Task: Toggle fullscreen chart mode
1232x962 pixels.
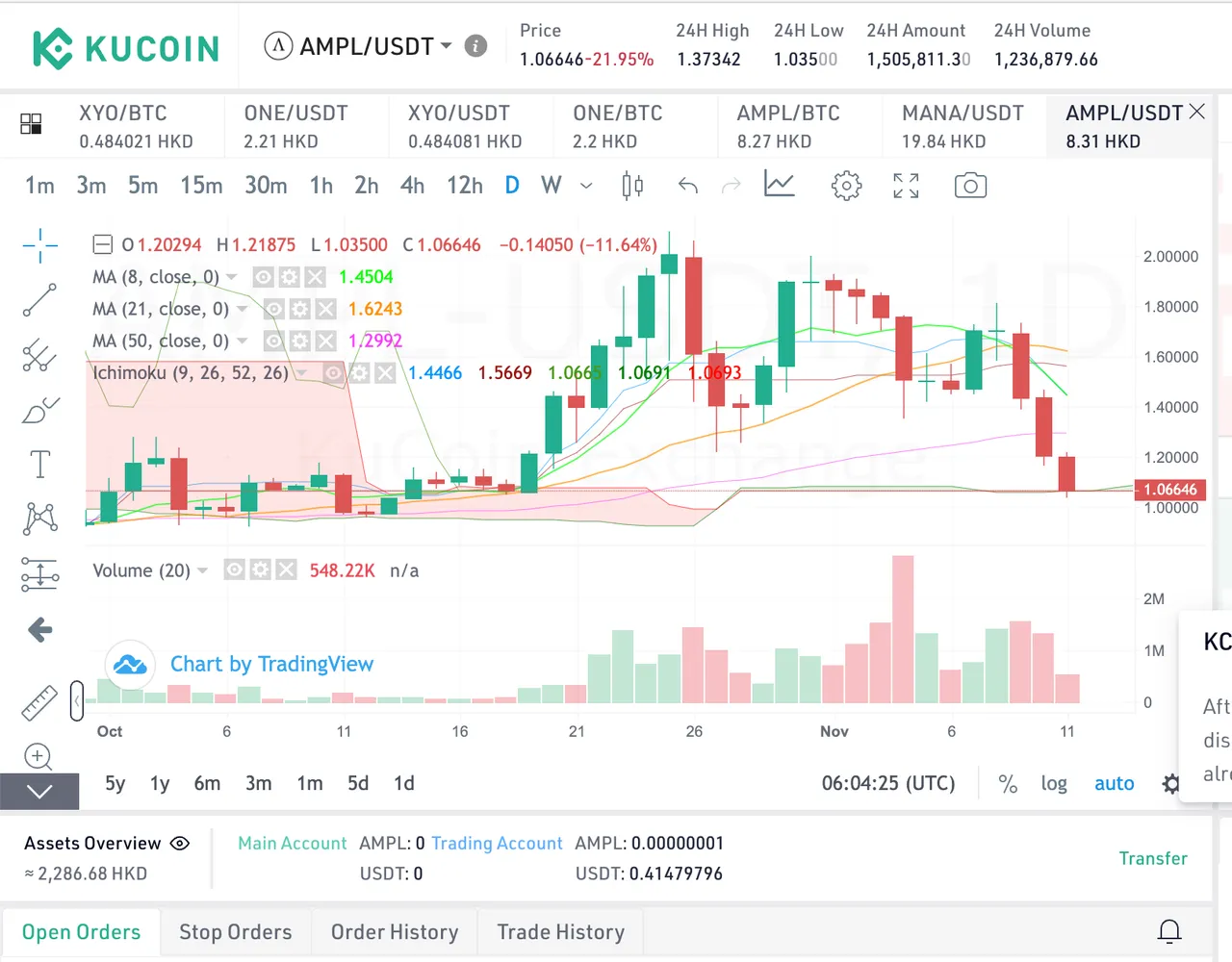Action: click(x=906, y=186)
